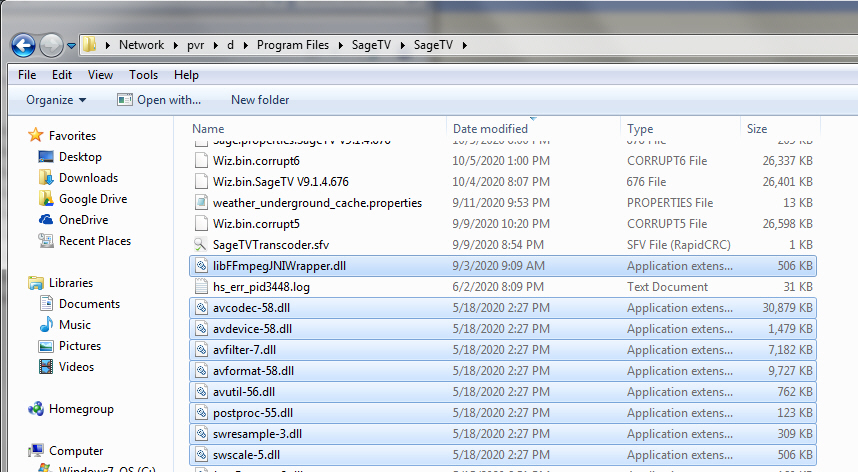858x472 pixels.
Task: Click the libFFmpegJNIWrapper.dll file icon
Action: (201, 266)
